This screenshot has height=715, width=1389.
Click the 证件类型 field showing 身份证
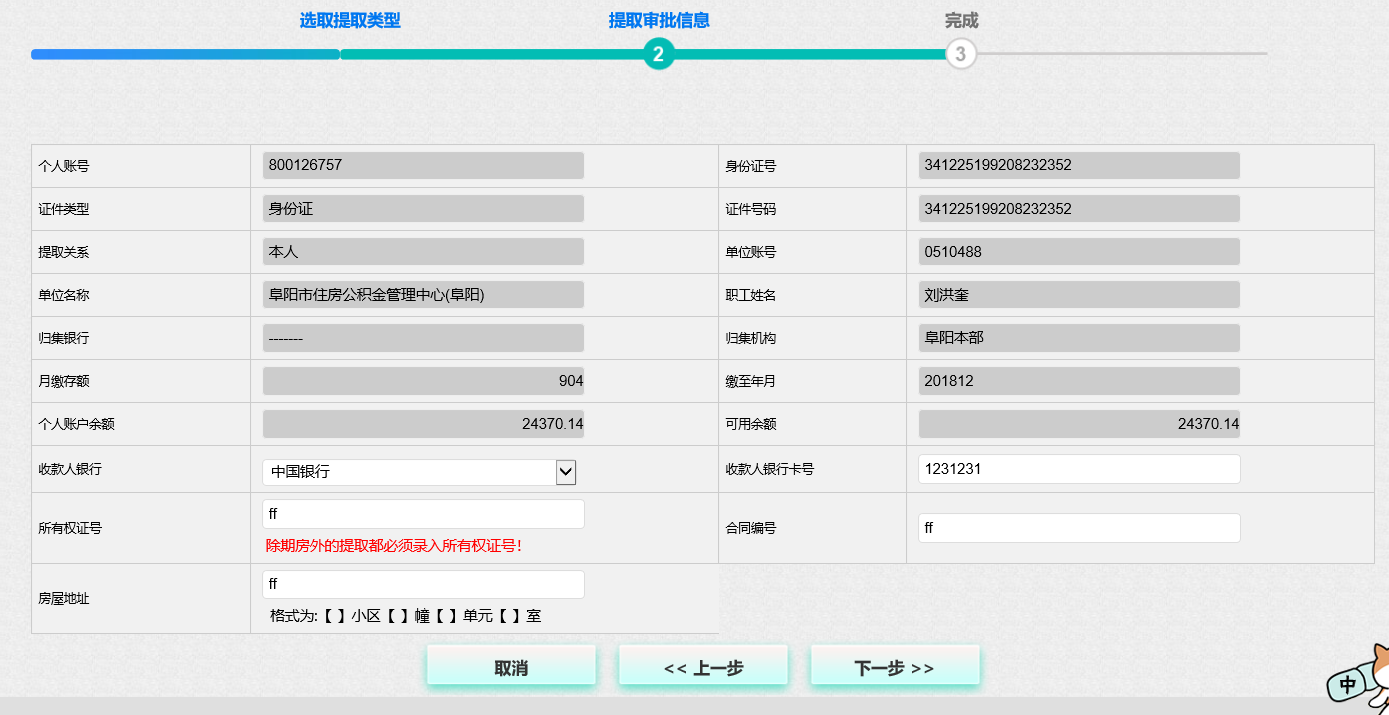coord(423,209)
